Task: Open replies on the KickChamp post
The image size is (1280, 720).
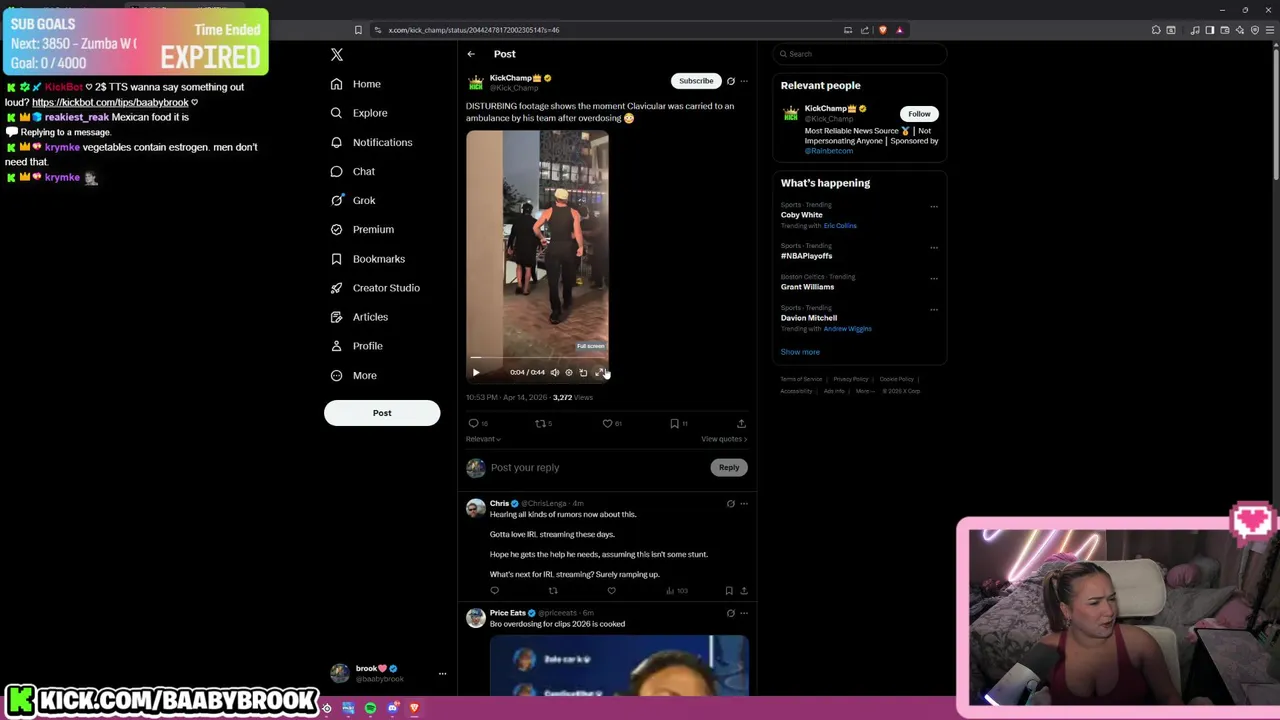Action: (x=478, y=424)
